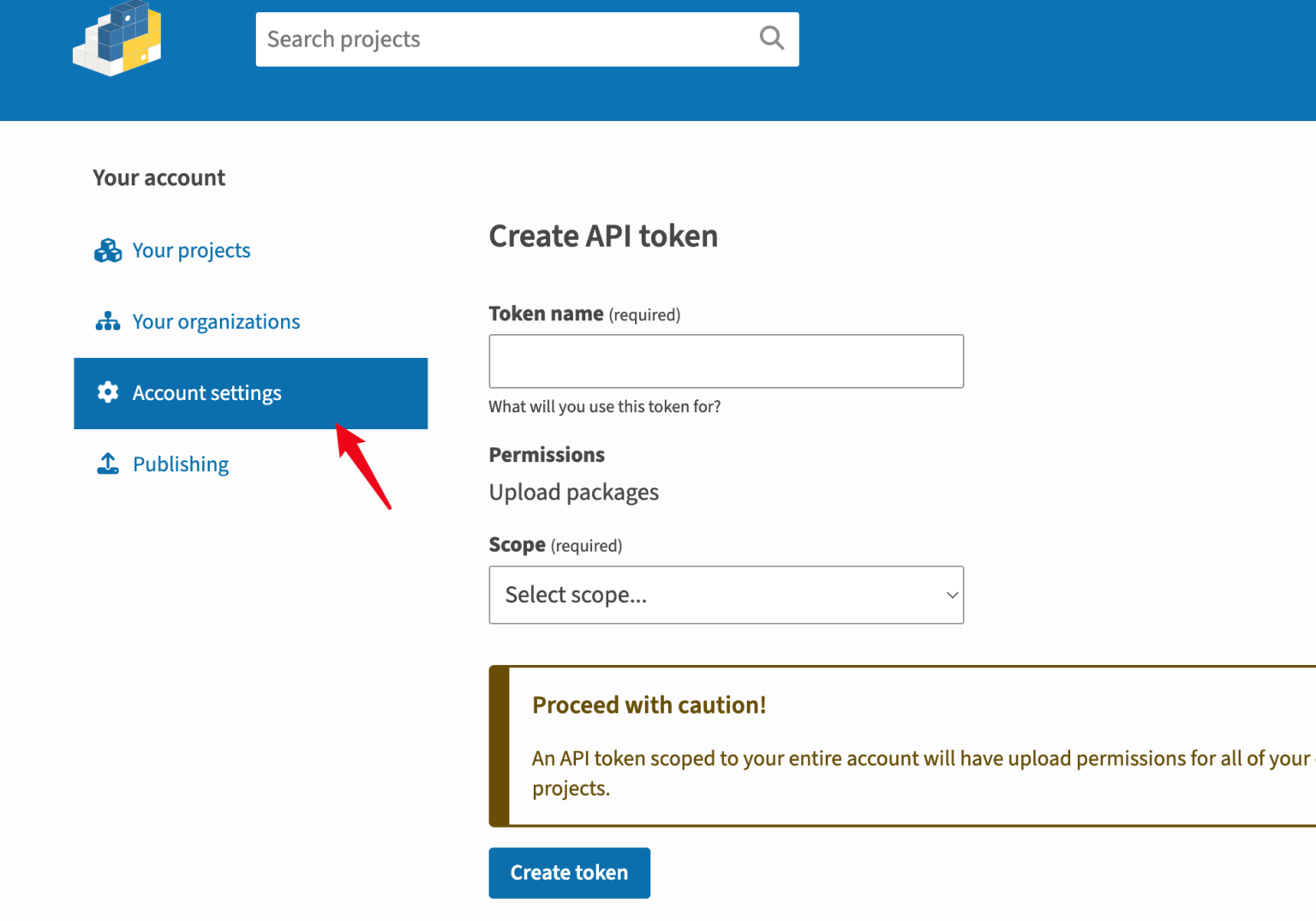This screenshot has width=1316, height=921.
Task: Click the magnifying glass search icon
Action: tap(771, 39)
